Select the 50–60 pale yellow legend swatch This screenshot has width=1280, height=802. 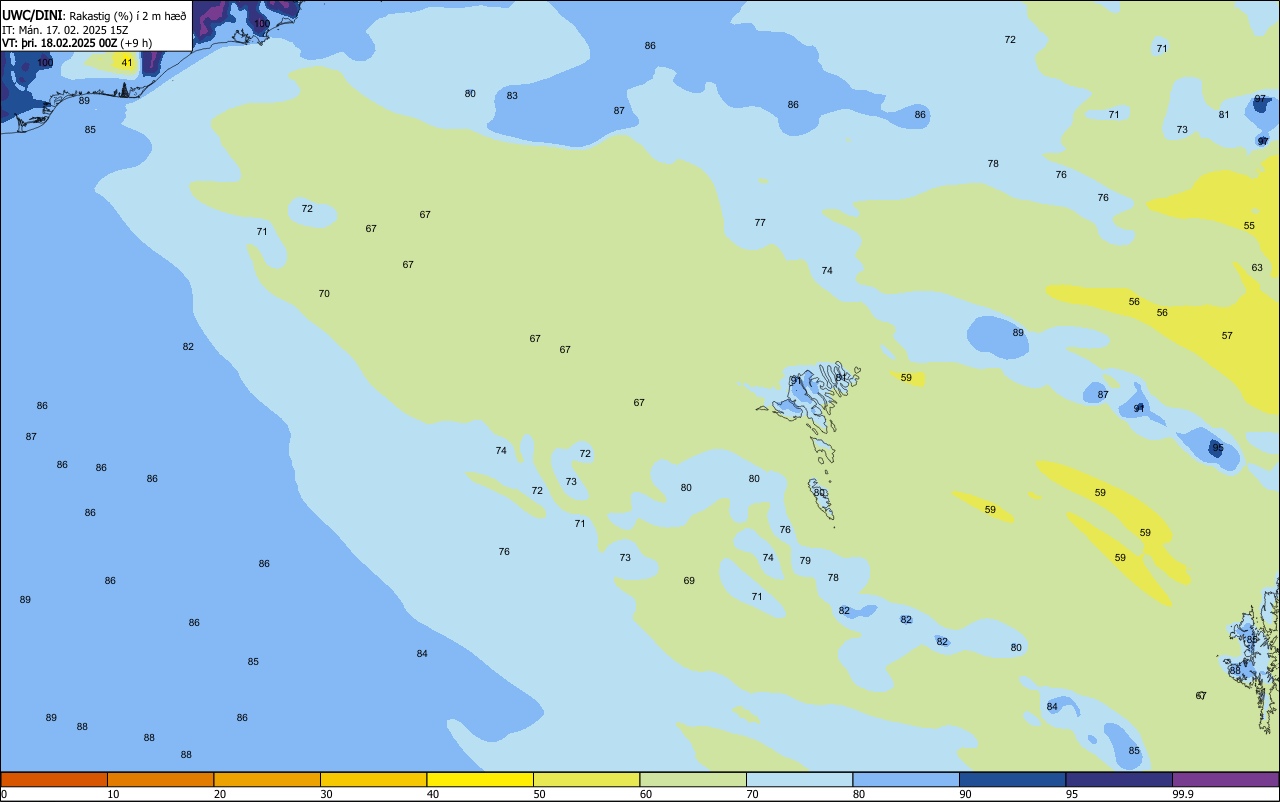click(586, 779)
